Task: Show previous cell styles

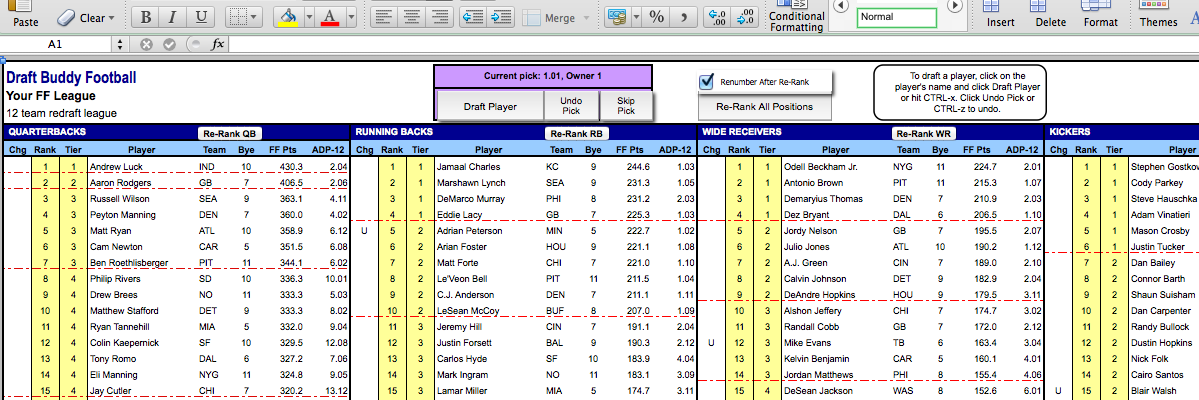Action: [840, 6]
